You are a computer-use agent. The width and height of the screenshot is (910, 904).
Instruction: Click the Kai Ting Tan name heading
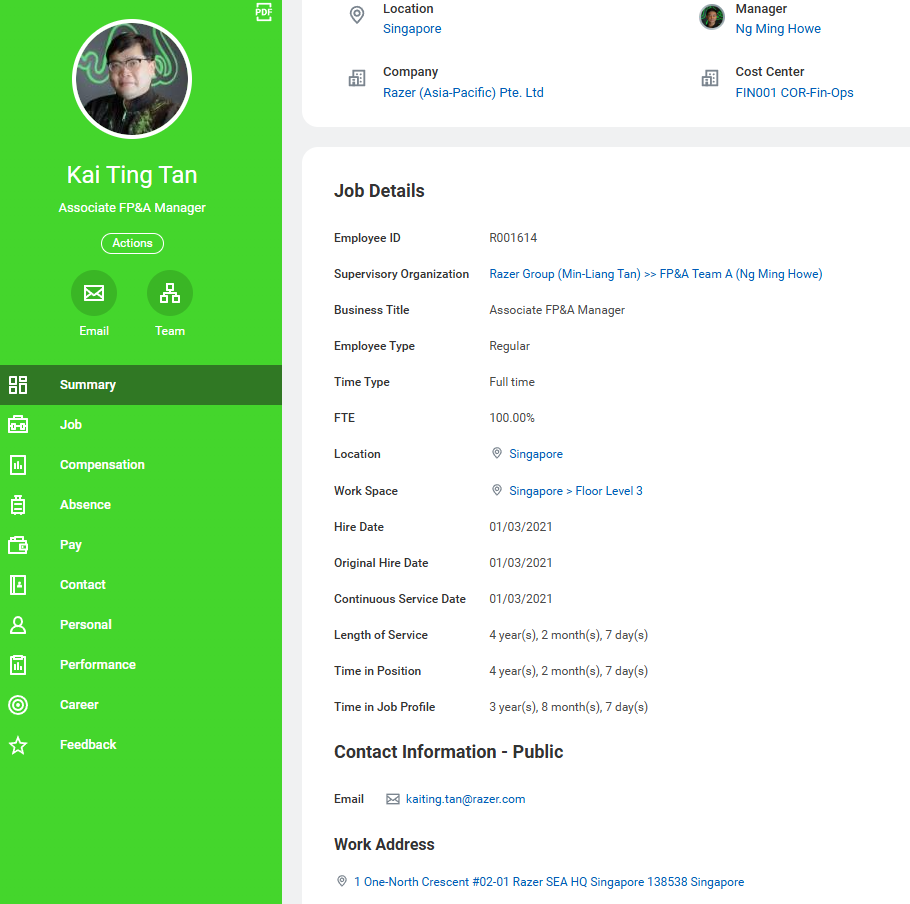(132, 175)
